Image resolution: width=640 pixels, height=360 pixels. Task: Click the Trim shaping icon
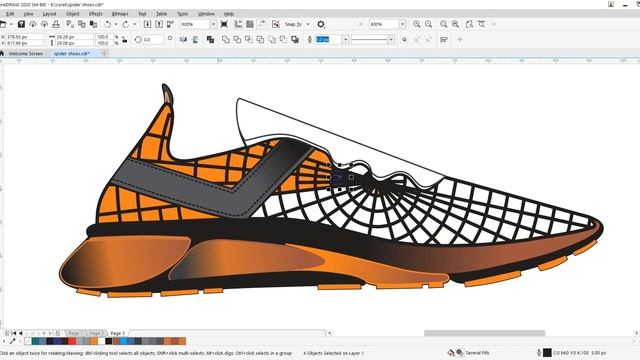(237, 40)
